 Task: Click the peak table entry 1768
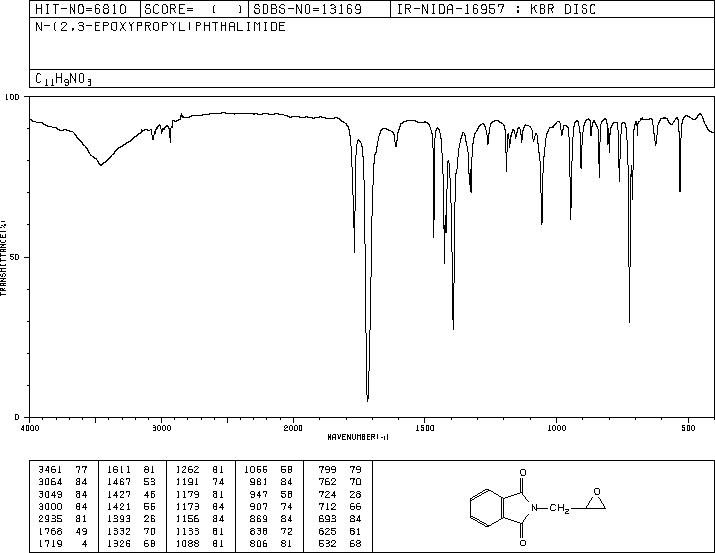coord(50,532)
